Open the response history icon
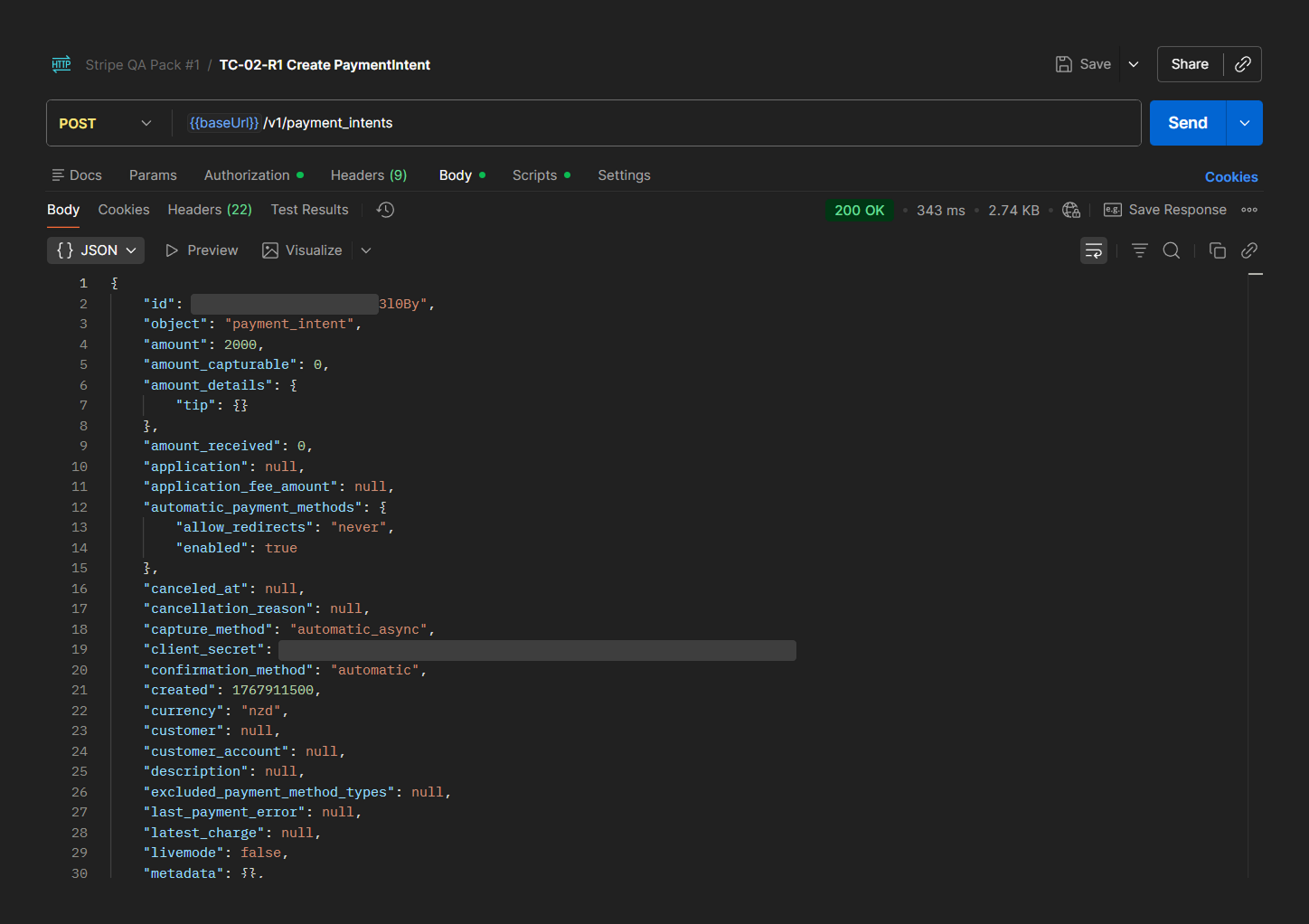The height and width of the screenshot is (924, 1309). (x=385, y=210)
